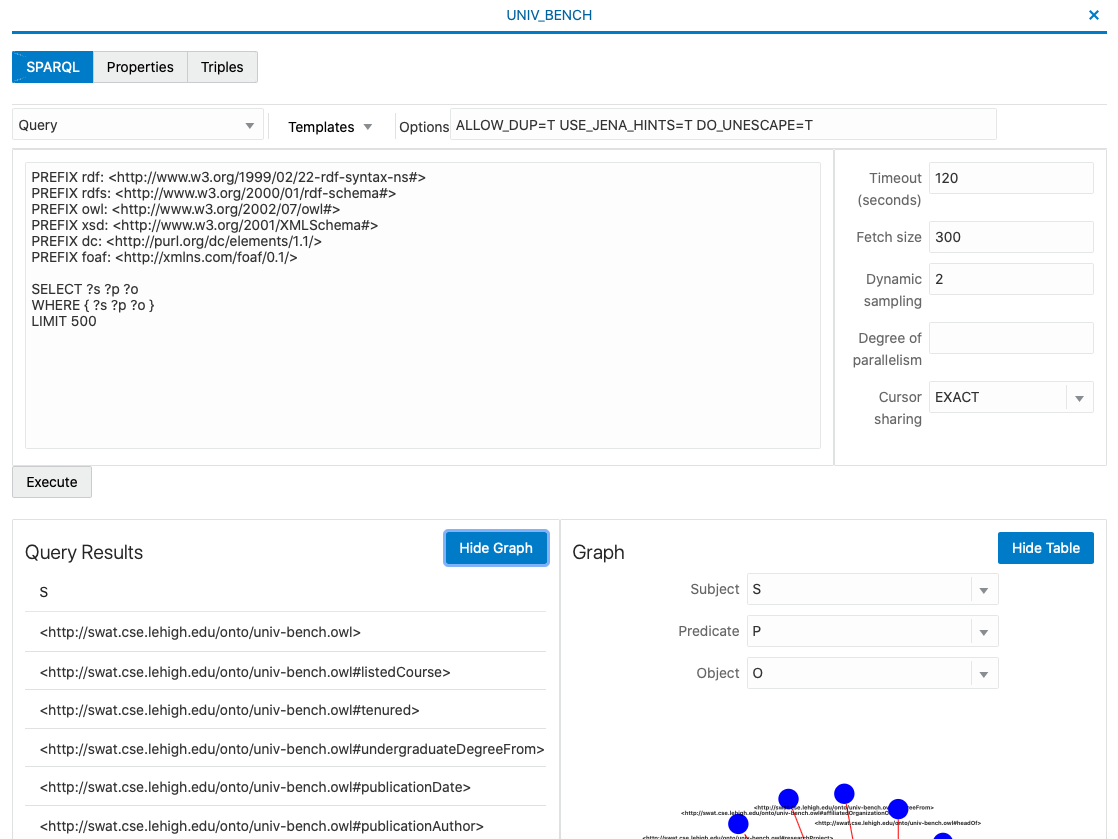Edit the Fetch size field
The height and width of the screenshot is (839, 1118).
tap(1011, 237)
